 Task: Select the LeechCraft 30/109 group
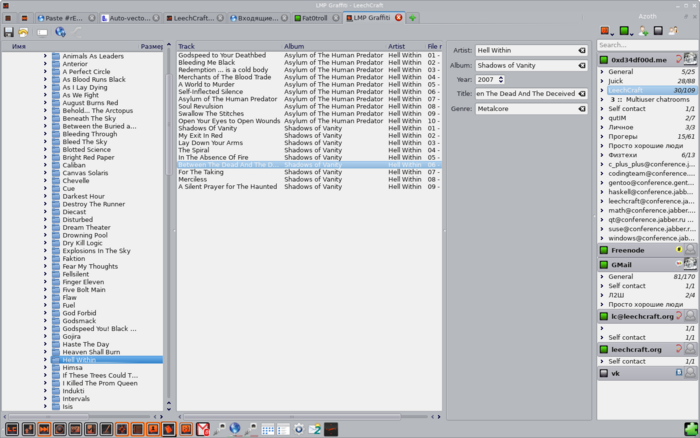tap(647, 90)
